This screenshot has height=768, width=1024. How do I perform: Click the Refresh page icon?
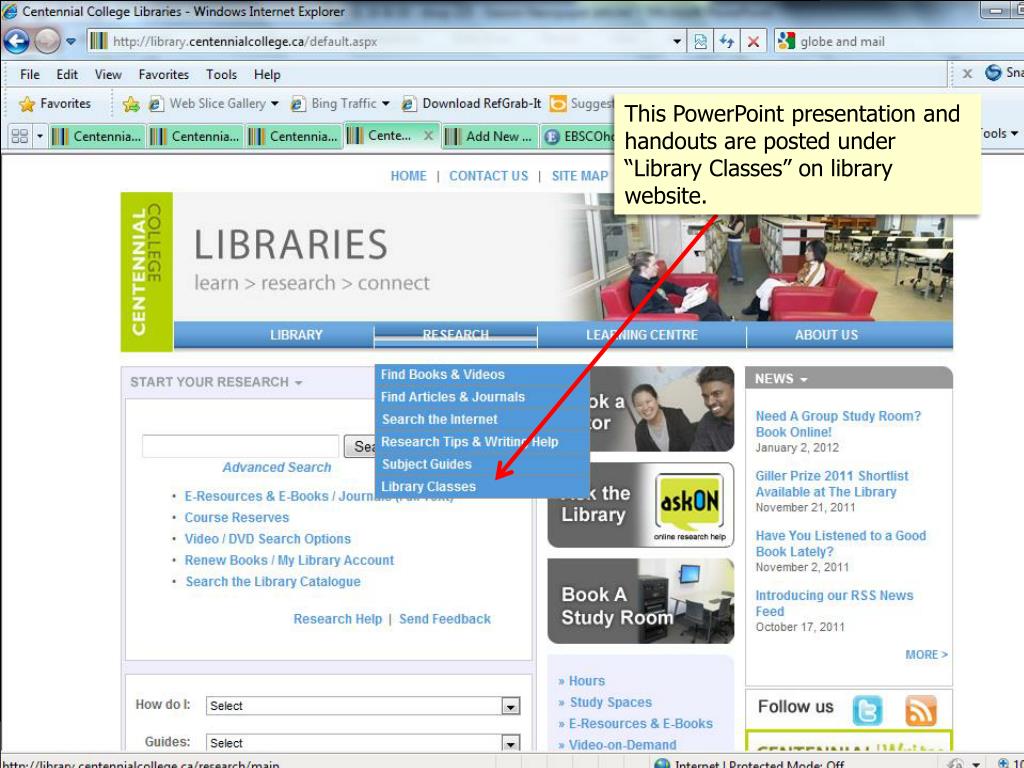click(727, 42)
